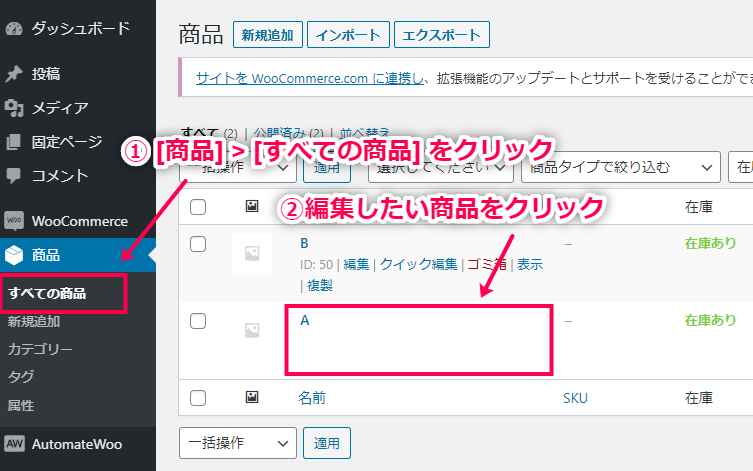Screen dimensions: 753x471
Task: Click the bottom 適用 apply button
Action: click(x=327, y=443)
